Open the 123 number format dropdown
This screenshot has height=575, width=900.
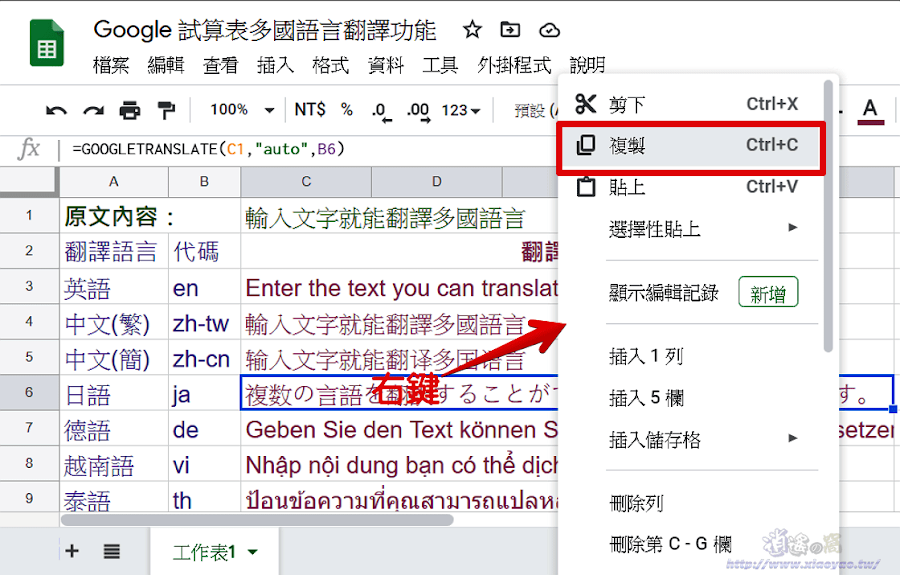pyautogui.click(x=461, y=110)
